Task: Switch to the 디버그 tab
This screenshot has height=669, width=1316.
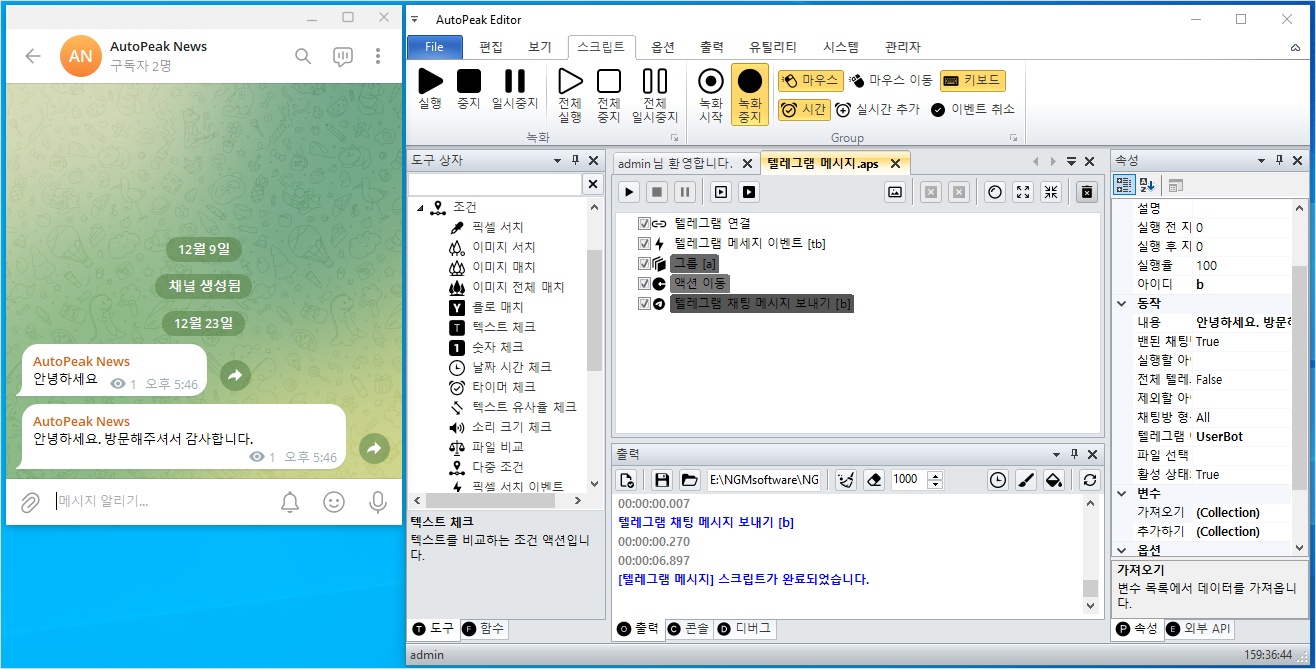Action: point(745,629)
